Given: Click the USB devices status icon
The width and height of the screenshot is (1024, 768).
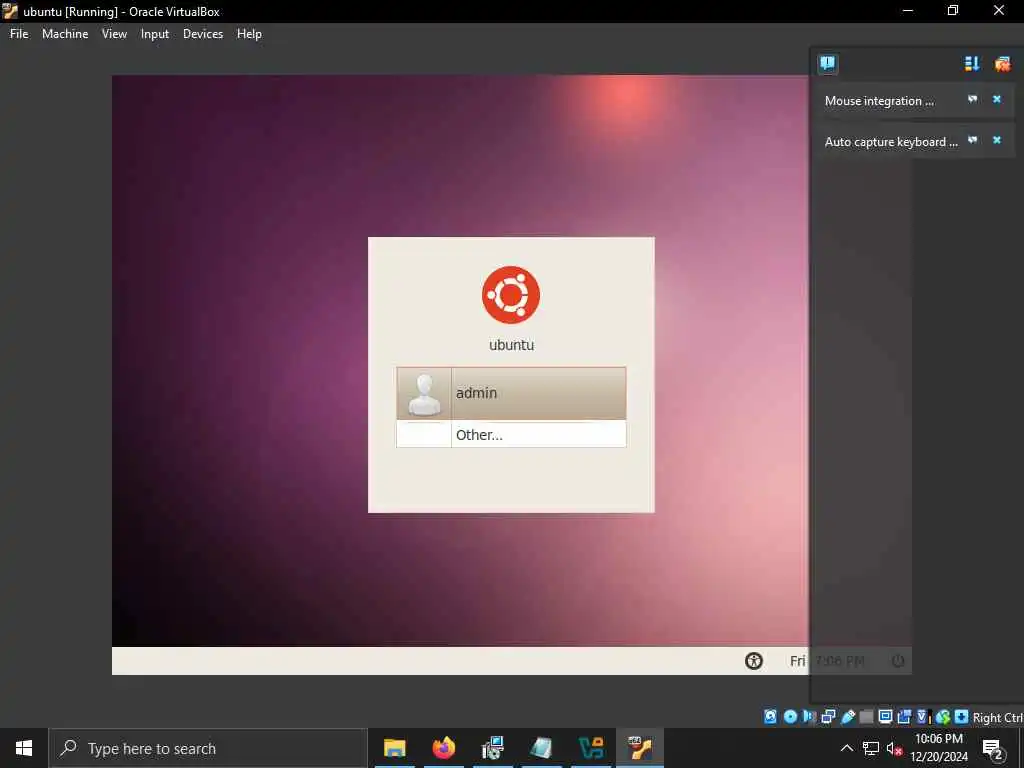Looking at the screenshot, I should (x=848, y=717).
